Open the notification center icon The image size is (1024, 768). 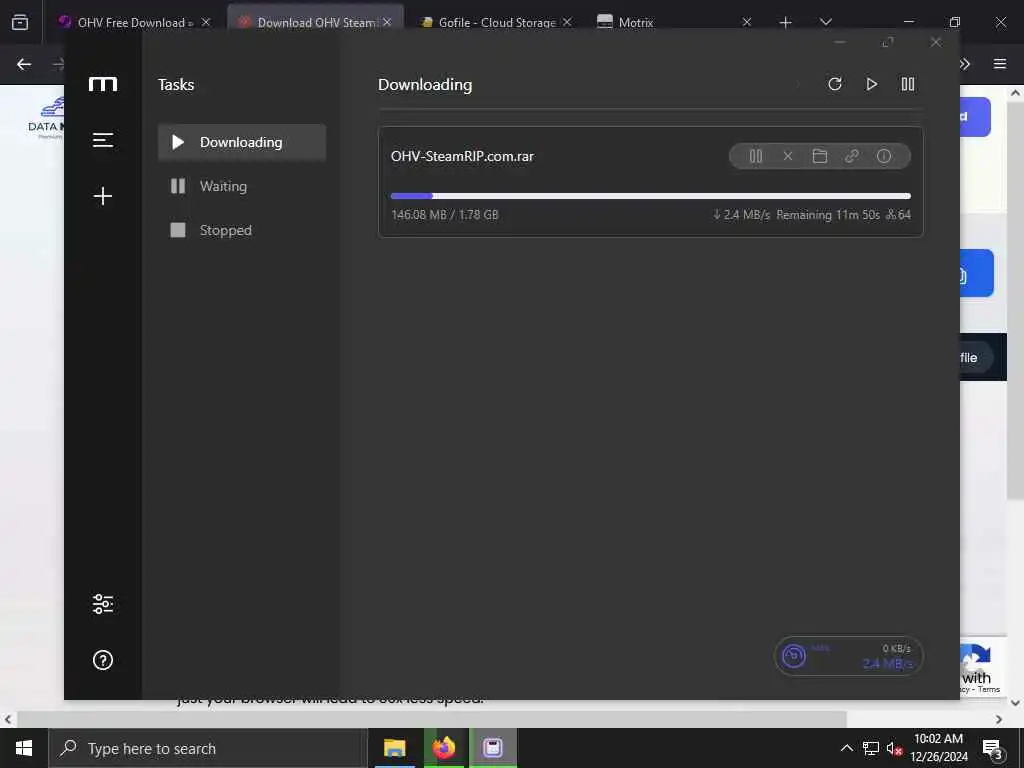(992, 749)
